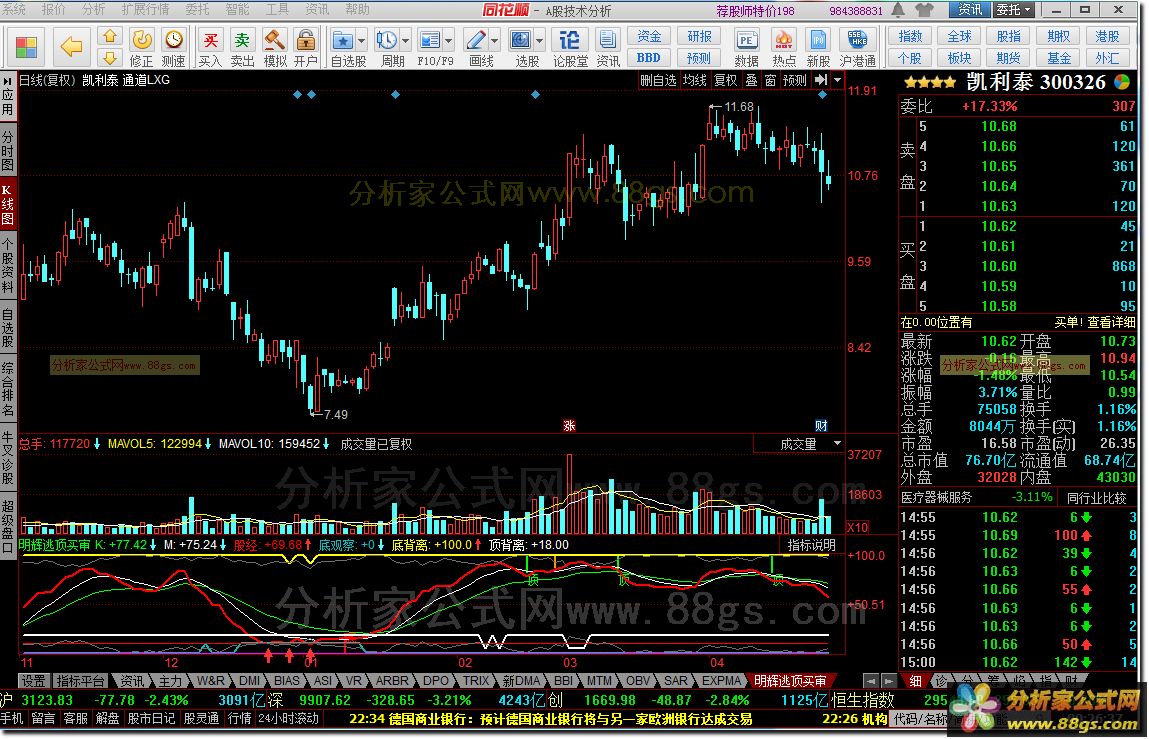This screenshot has height=739, width=1149.
Task: Click the 同行业比较 link
Action: tap(1096, 498)
